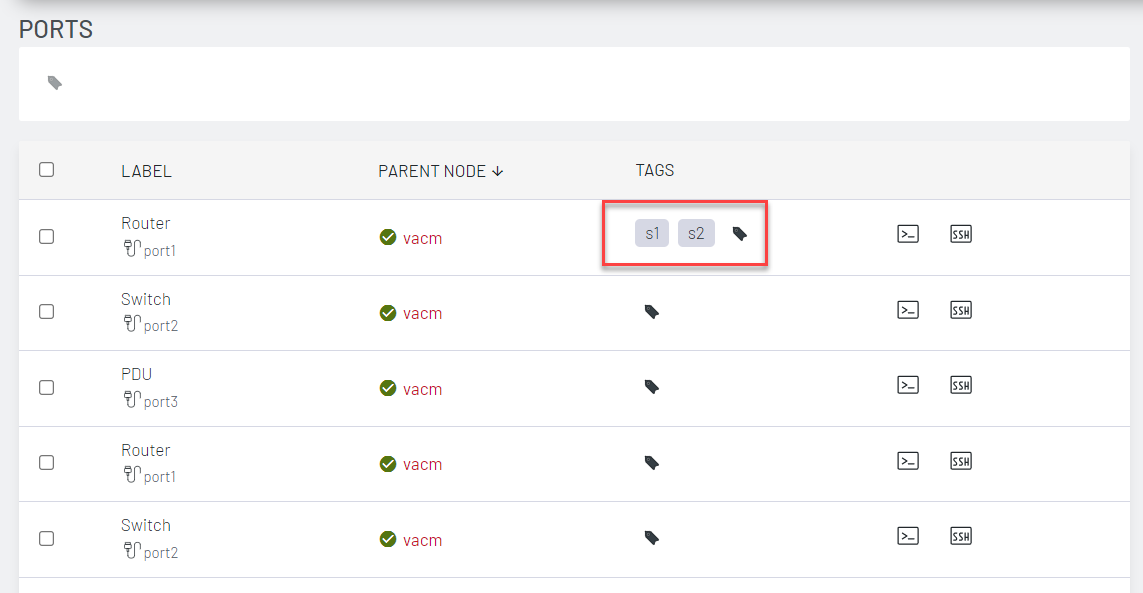Viewport: 1143px width, 593px height.
Task: Select all ports with the header checkbox
Action: tap(46, 170)
